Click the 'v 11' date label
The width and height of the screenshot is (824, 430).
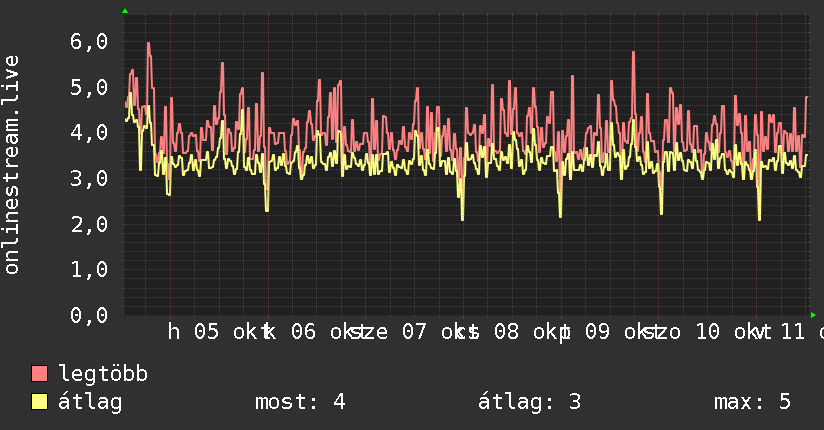click(781, 332)
